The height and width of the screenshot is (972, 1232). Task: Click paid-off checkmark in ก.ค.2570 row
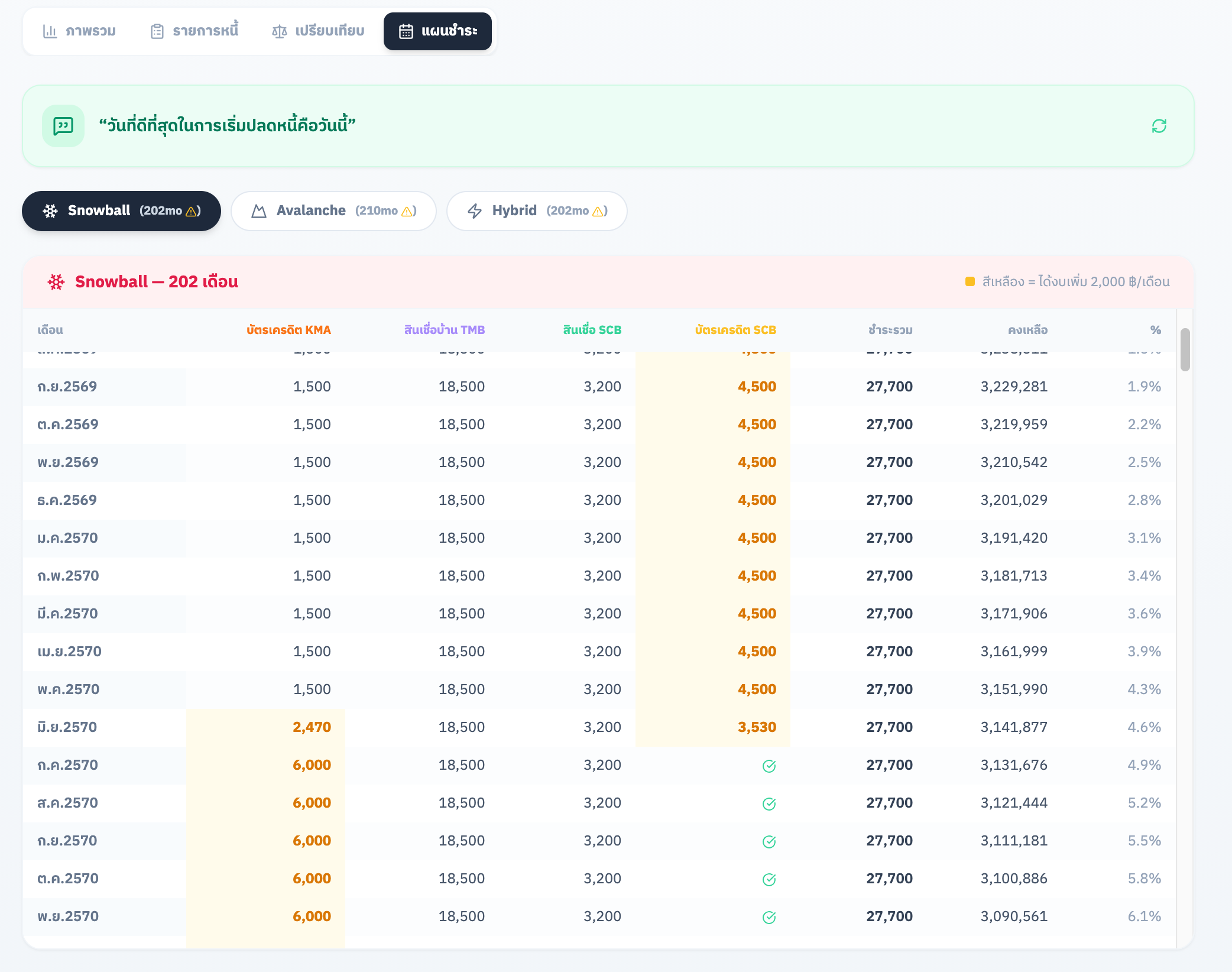[769, 766]
